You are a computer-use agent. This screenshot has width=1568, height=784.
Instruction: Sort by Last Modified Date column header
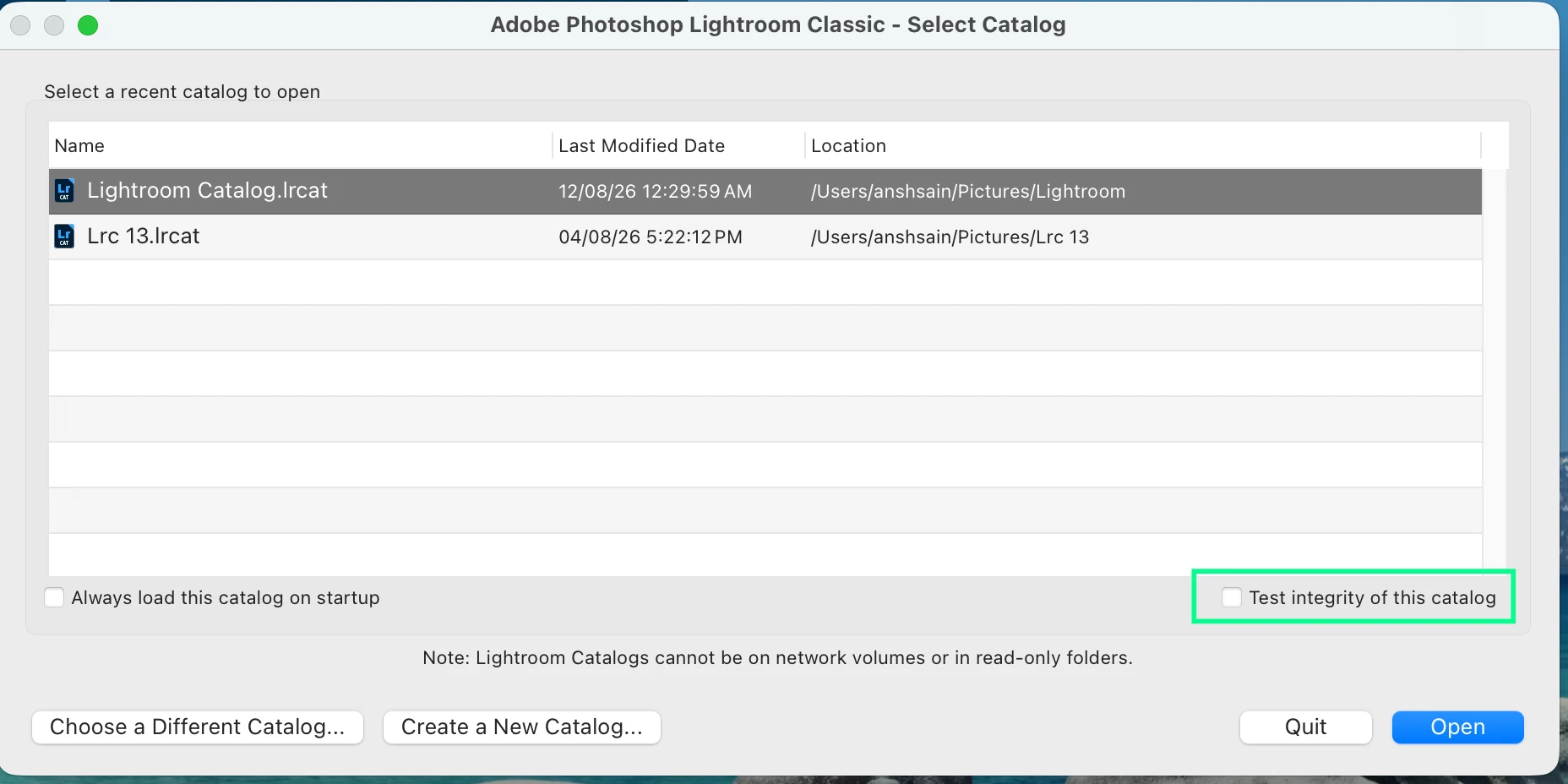[642, 146]
